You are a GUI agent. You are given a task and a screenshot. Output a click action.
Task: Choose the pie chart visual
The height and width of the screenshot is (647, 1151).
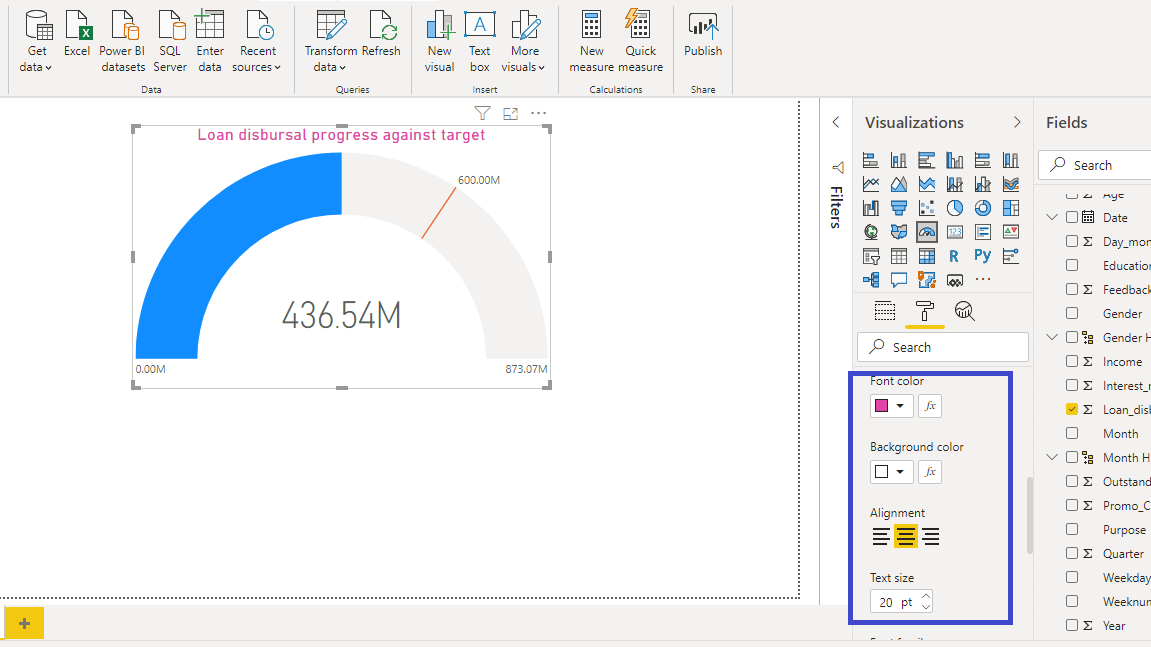[x=954, y=209]
